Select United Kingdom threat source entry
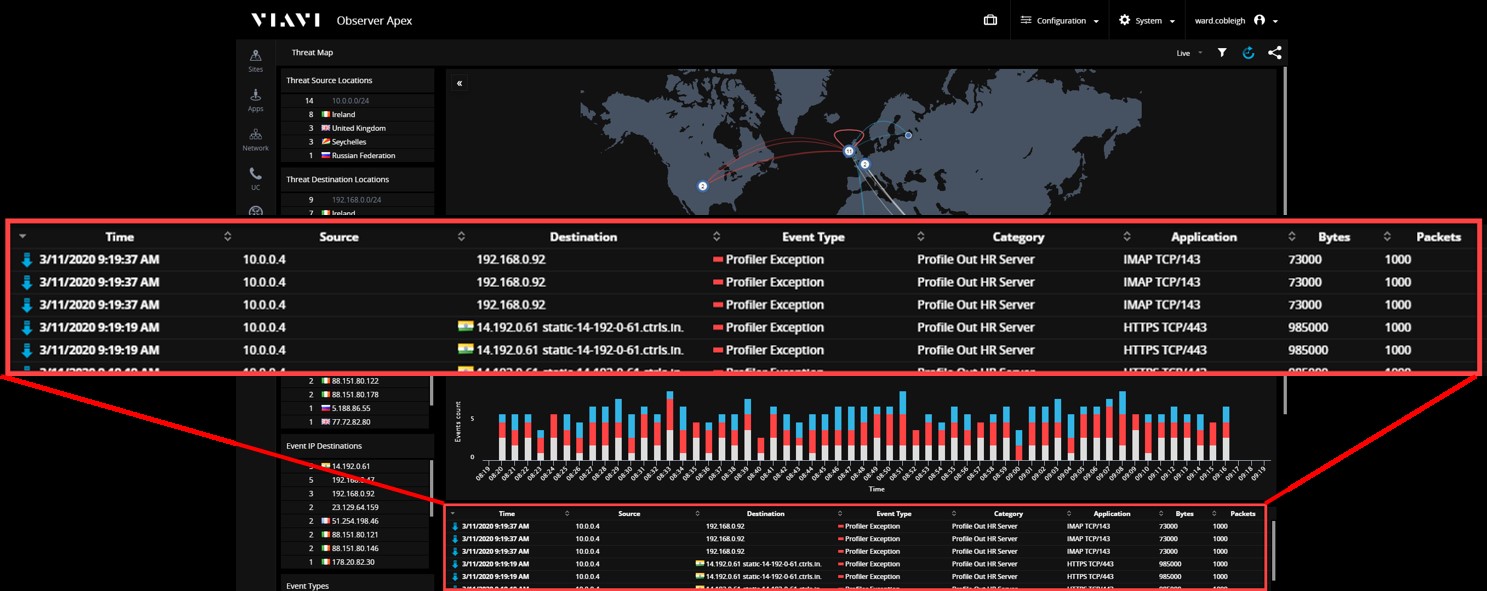Image resolution: width=1487 pixels, height=591 pixels. 358,129
